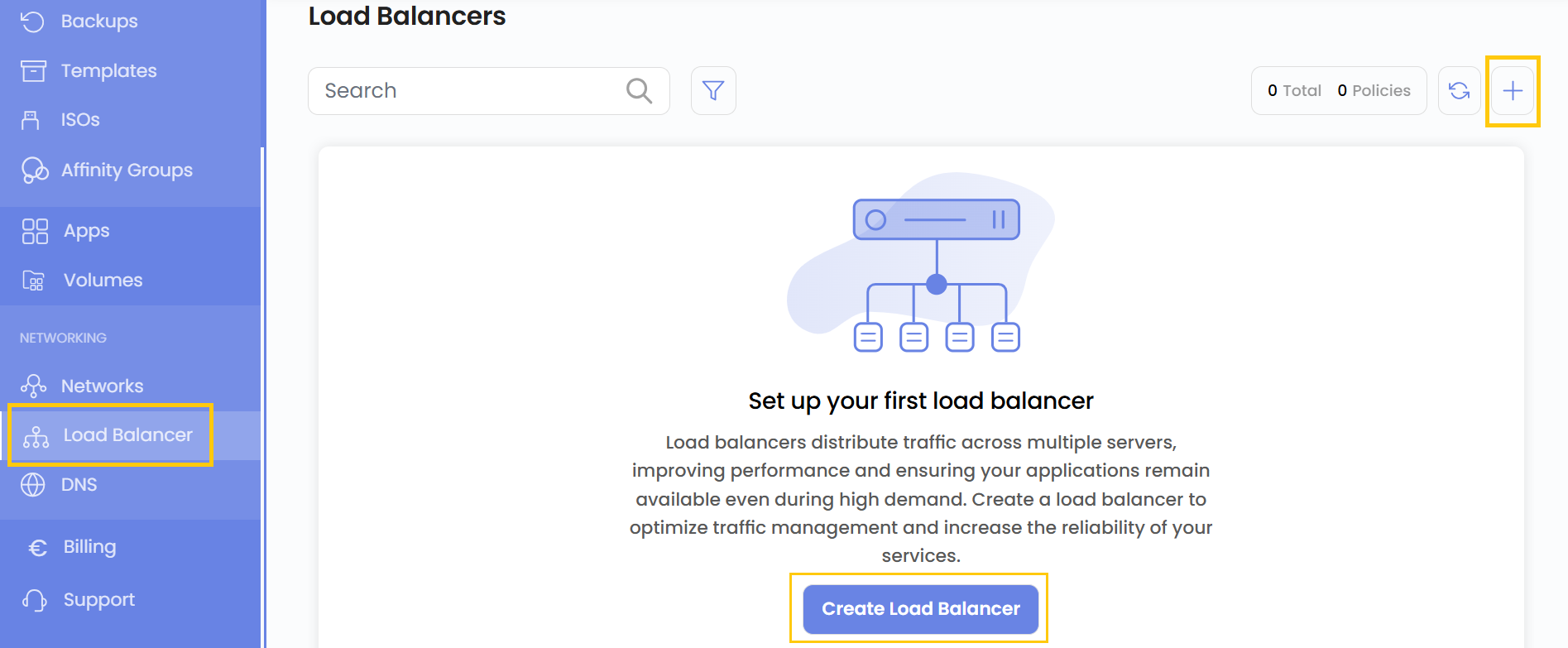
Task: Select ISOs menu item
Action: pyautogui.click(x=80, y=120)
